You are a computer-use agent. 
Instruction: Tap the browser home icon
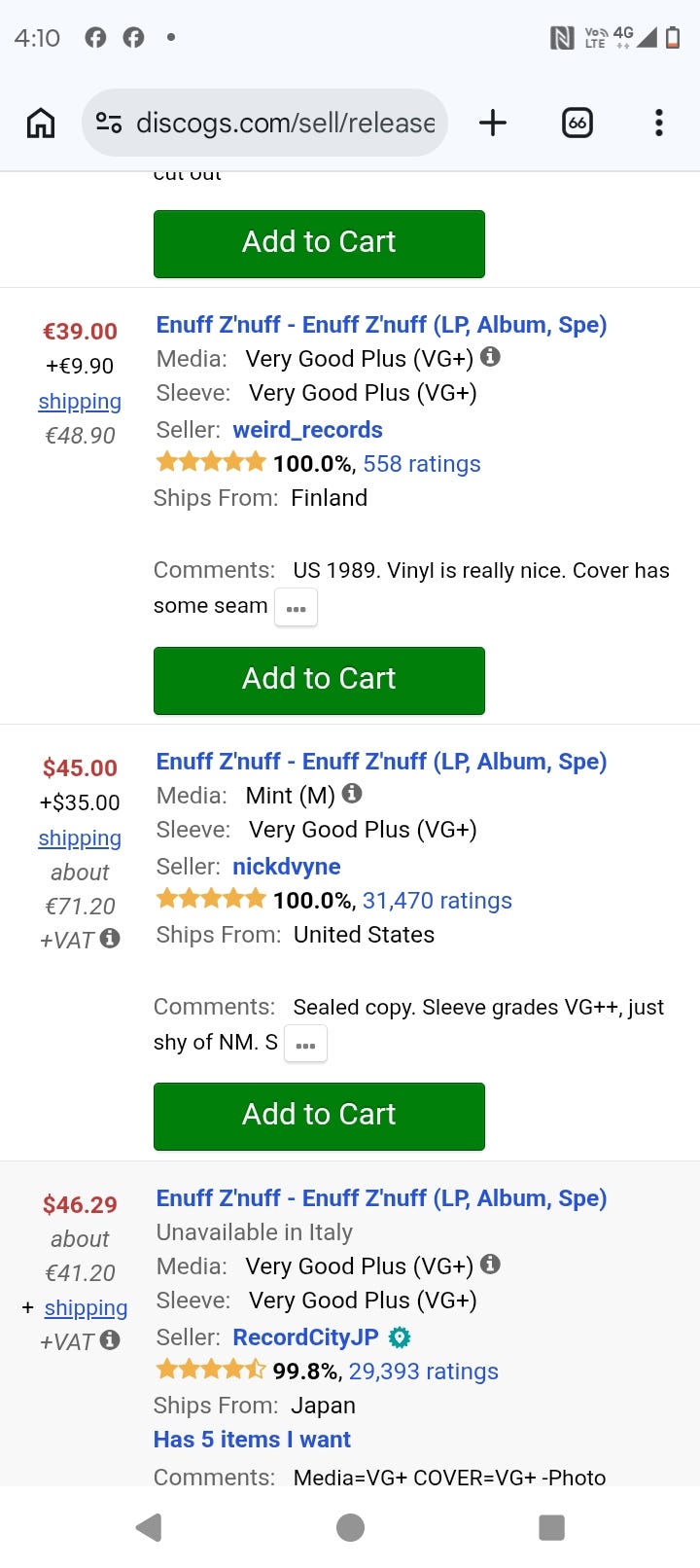click(x=41, y=123)
